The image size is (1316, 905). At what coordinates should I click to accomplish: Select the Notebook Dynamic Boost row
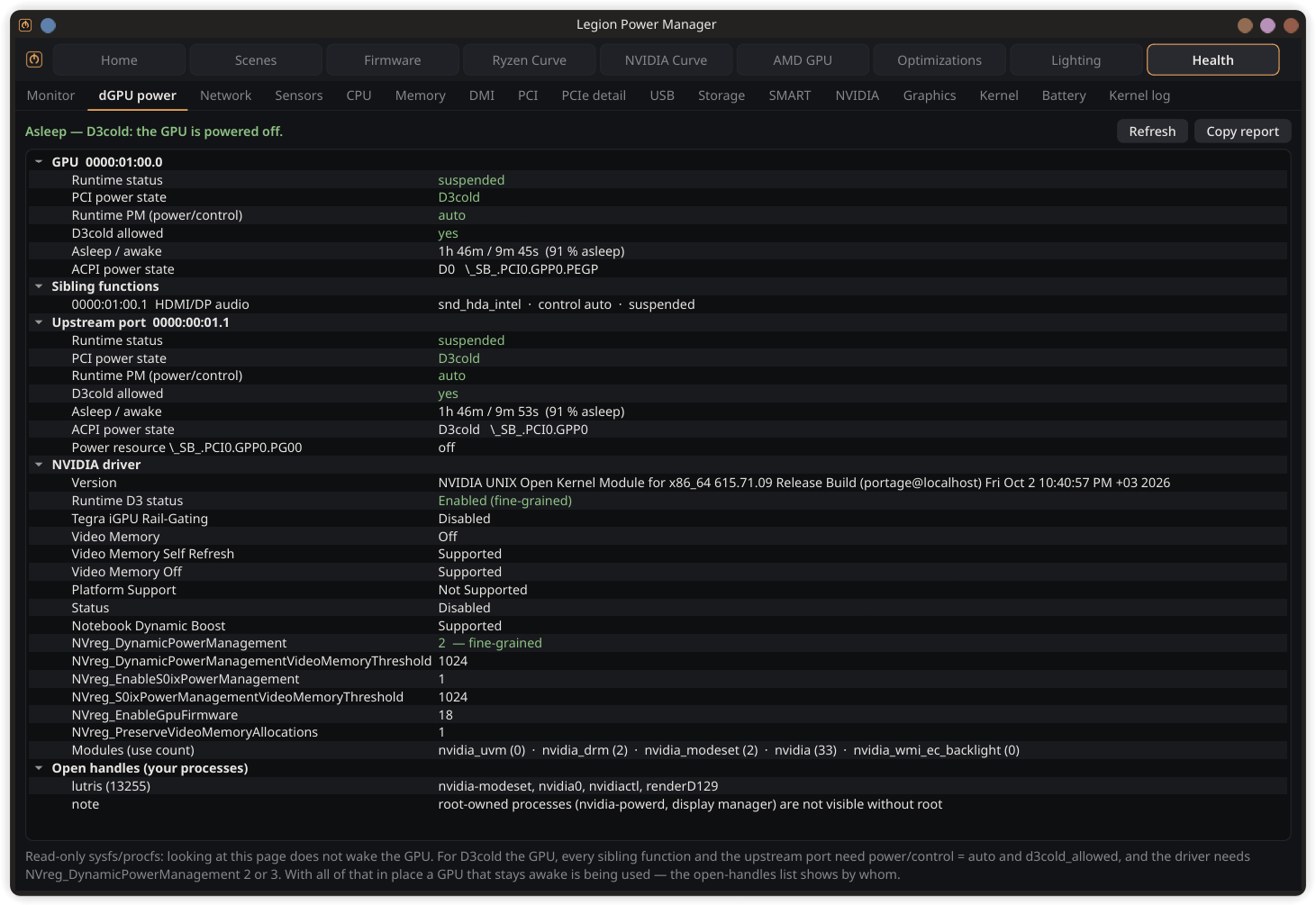coord(658,626)
